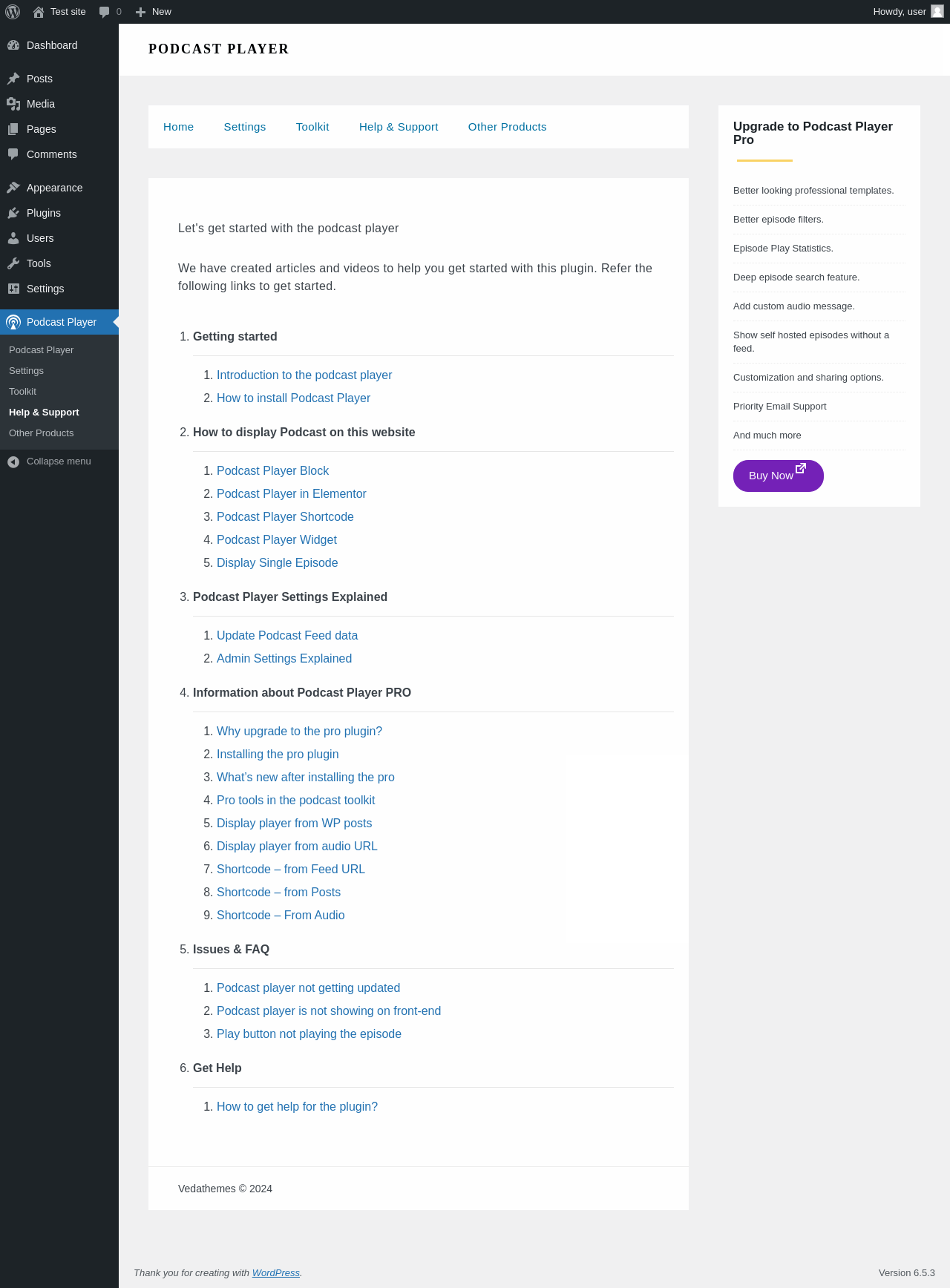Open the Other Products tab
Screen dimensions: 950x1288
pos(507,127)
